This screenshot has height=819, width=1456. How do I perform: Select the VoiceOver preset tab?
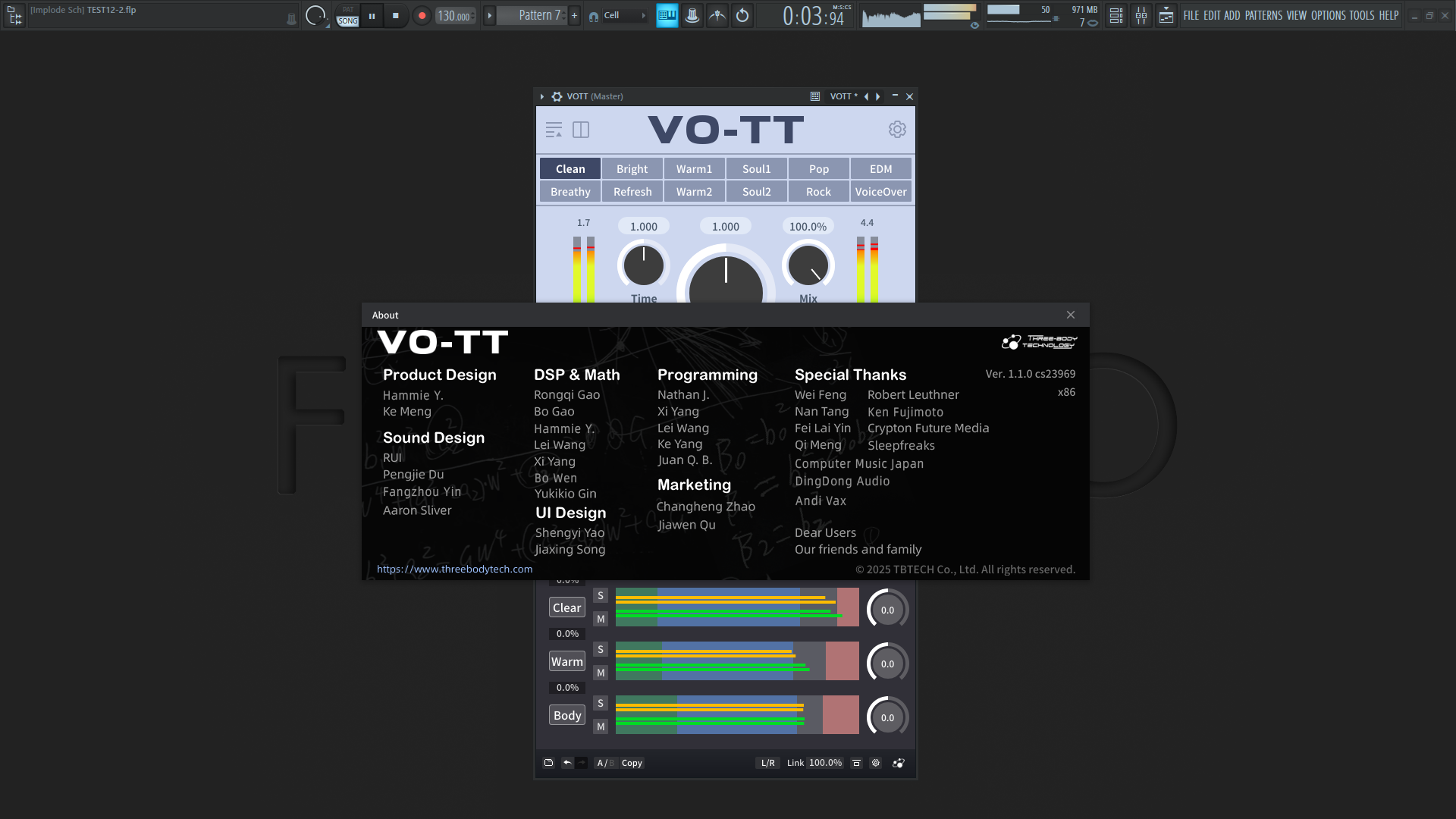(881, 191)
